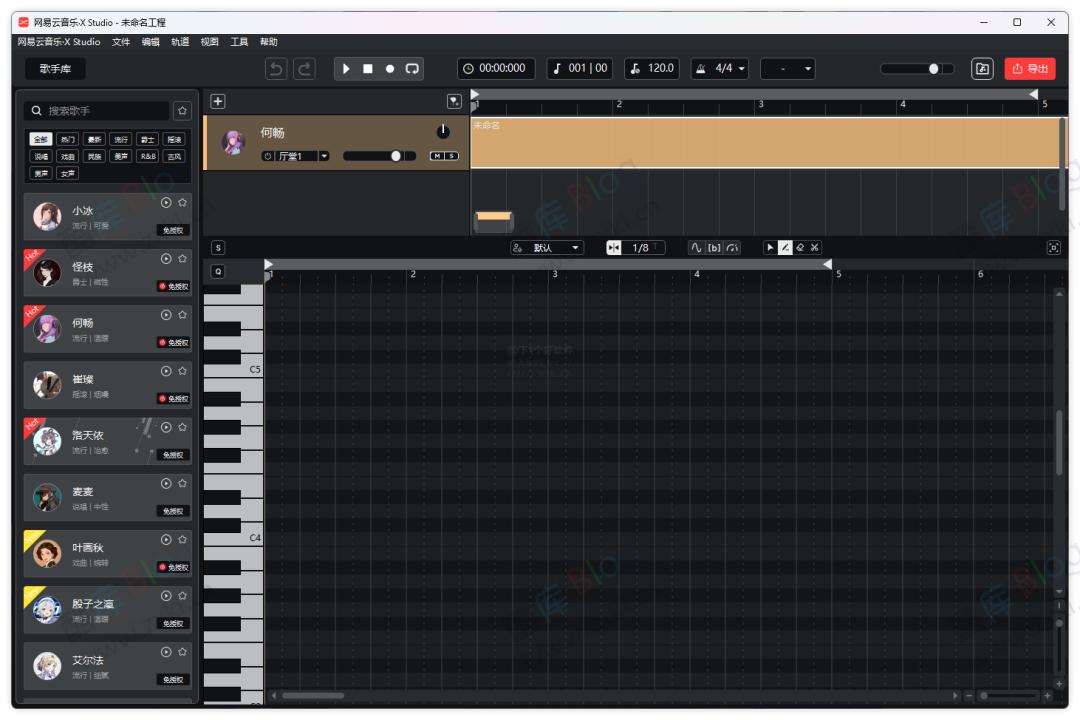Select the scissors tool for splitting notes
The image size is (1080, 720).
pos(815,247)
